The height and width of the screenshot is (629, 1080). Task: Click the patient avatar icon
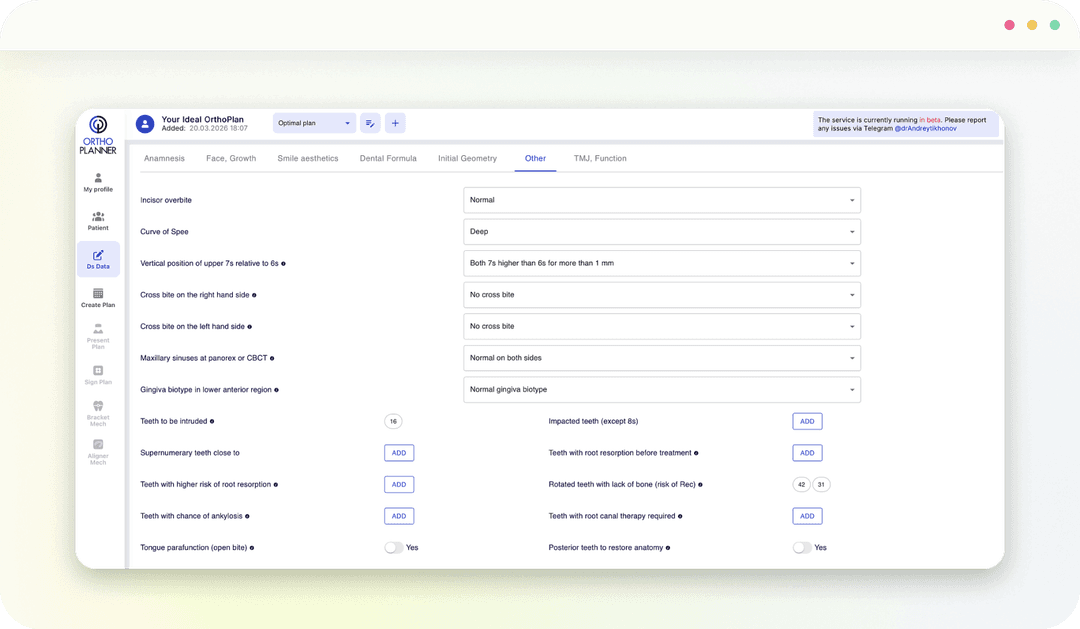145,124
